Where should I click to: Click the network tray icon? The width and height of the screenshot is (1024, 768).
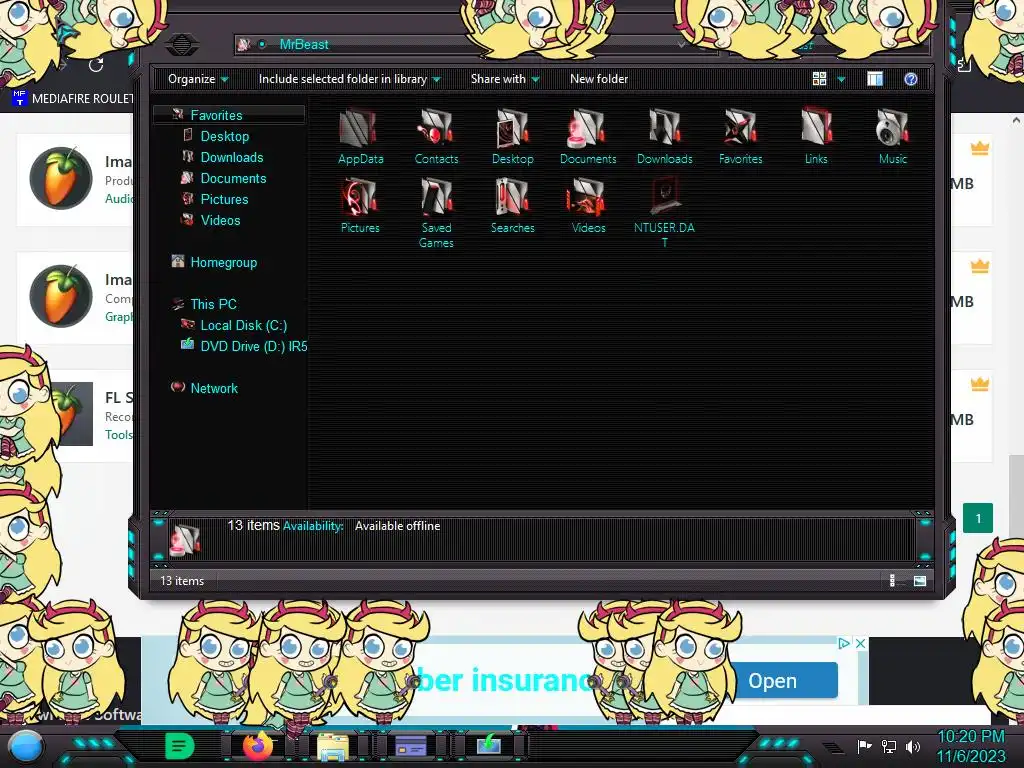pos(889,746)
